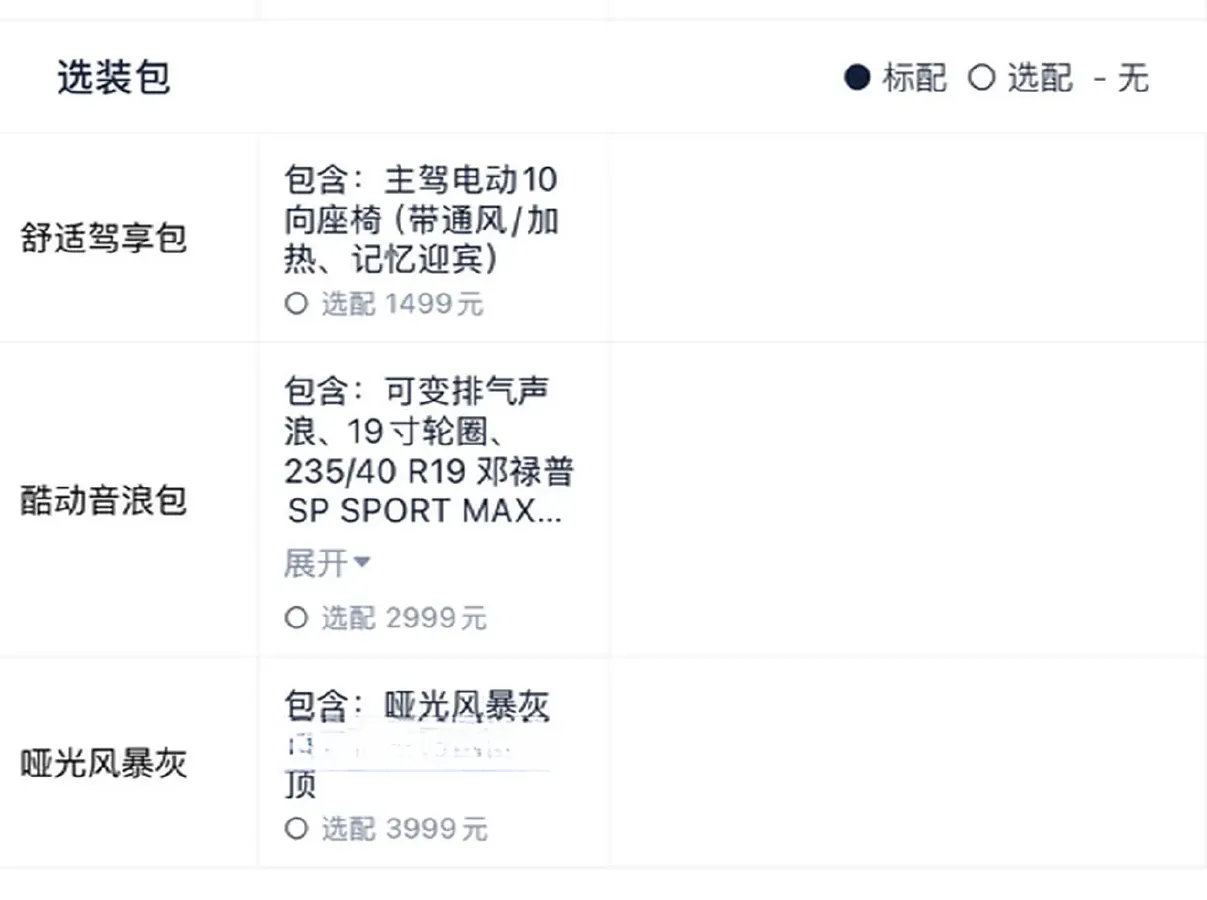
Task: Select the 选配 3999元 option circle
Action: 296,829
